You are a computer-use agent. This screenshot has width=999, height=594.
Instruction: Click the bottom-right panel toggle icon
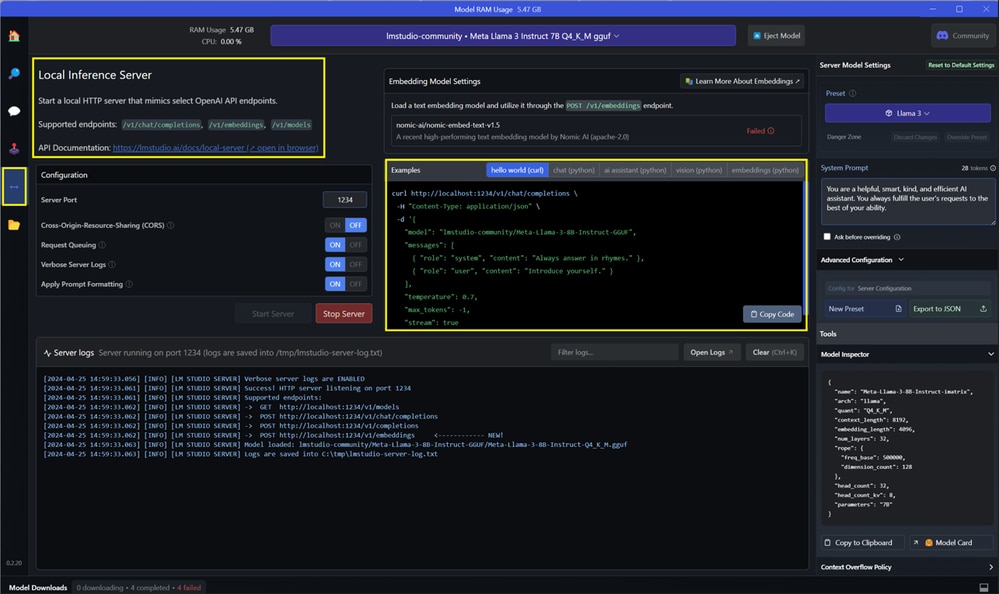(984, 588)
